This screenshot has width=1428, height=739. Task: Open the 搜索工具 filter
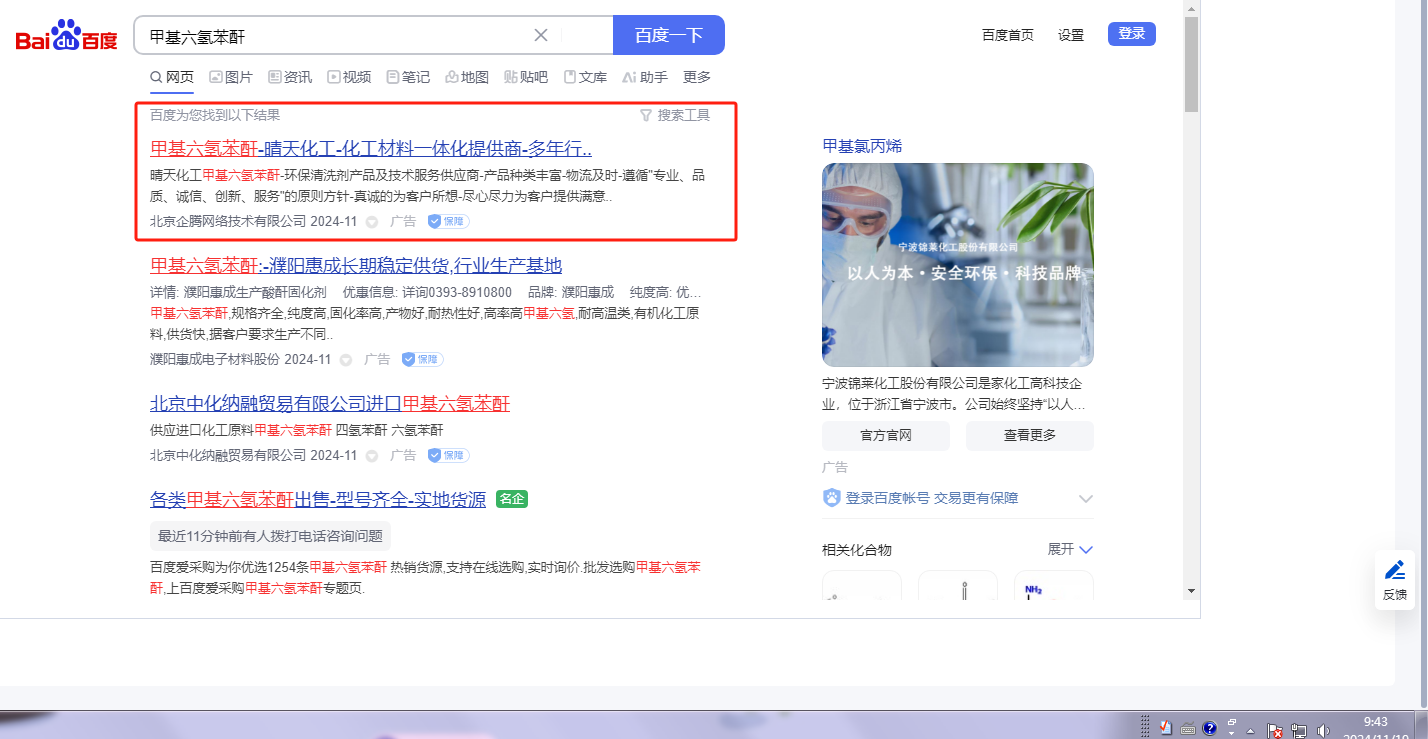pyautogui.click(x=675, y=115)
